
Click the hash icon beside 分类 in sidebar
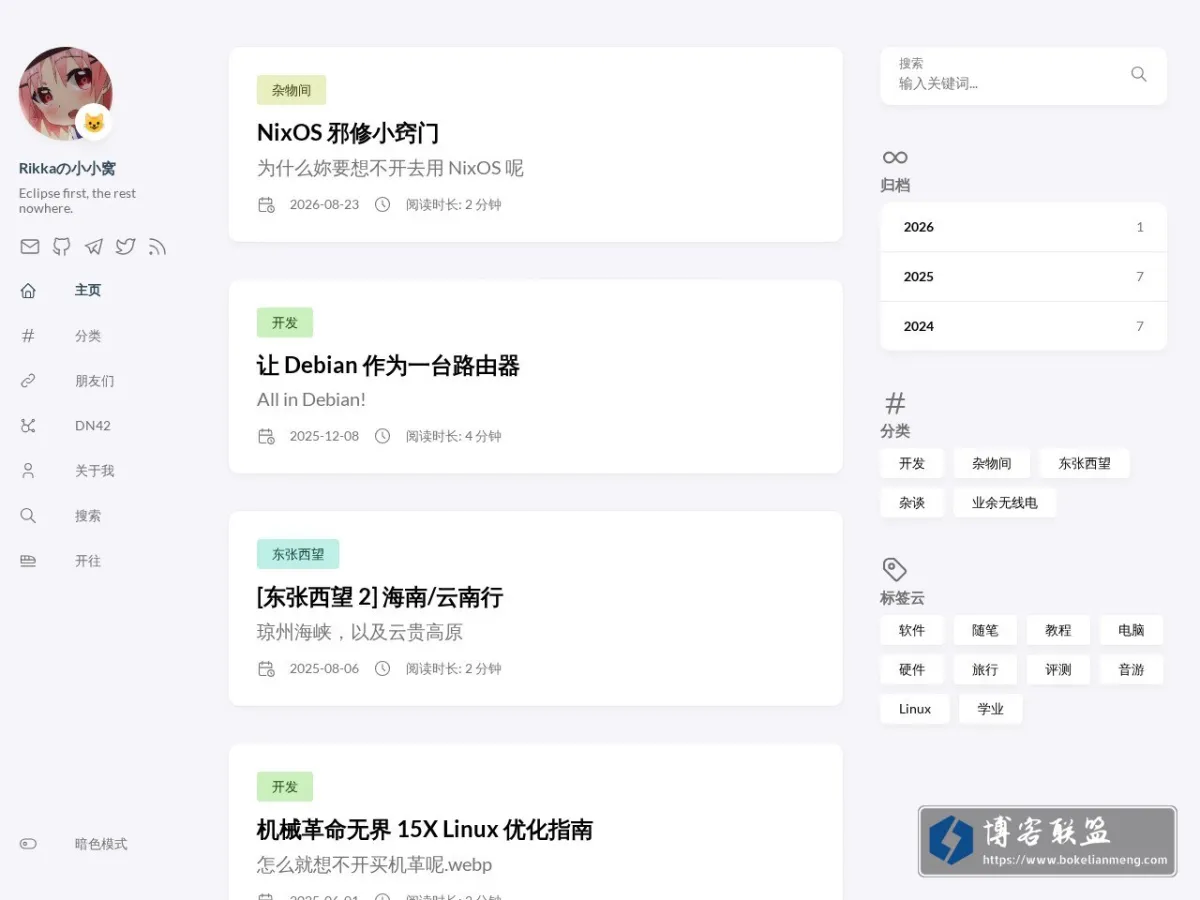pyautogui.click(x=28, y=336)
